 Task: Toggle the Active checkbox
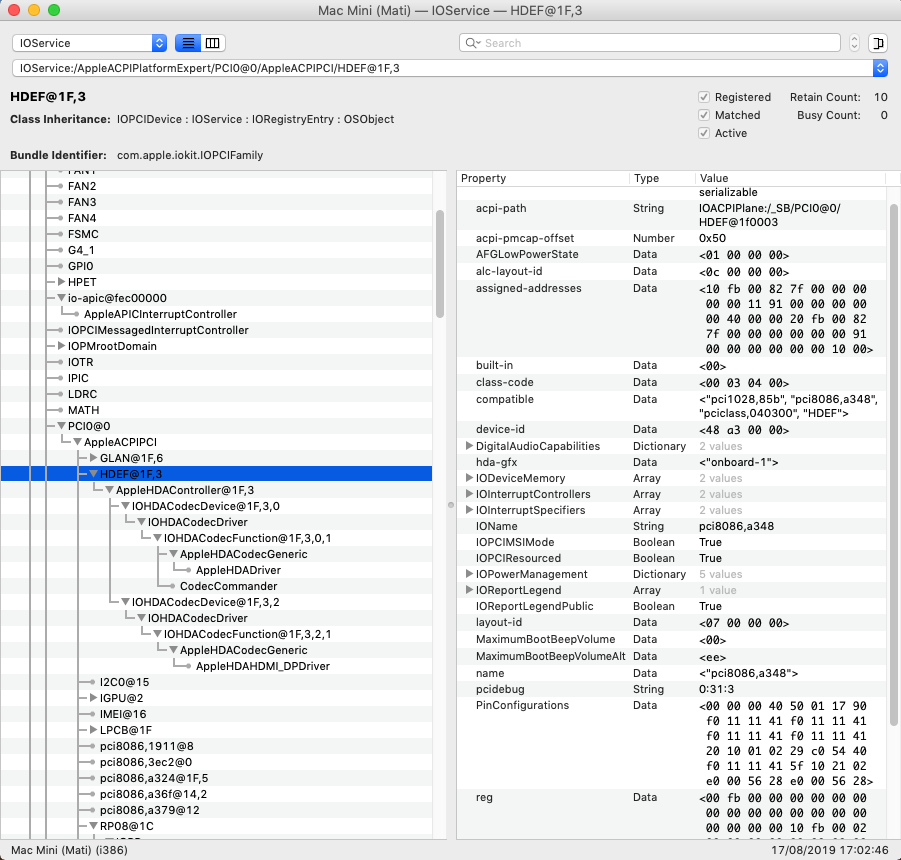703,133
